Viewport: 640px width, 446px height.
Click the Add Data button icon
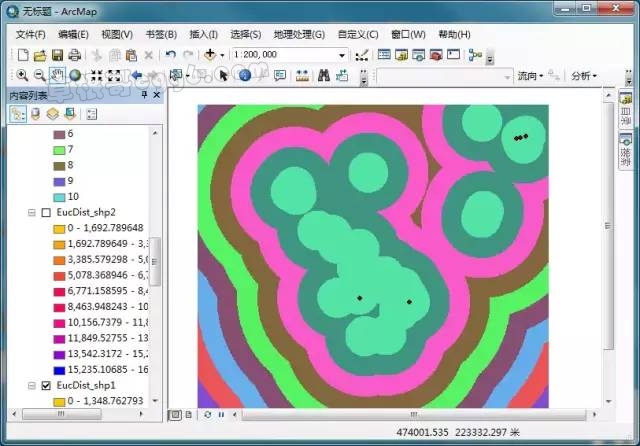211,55
